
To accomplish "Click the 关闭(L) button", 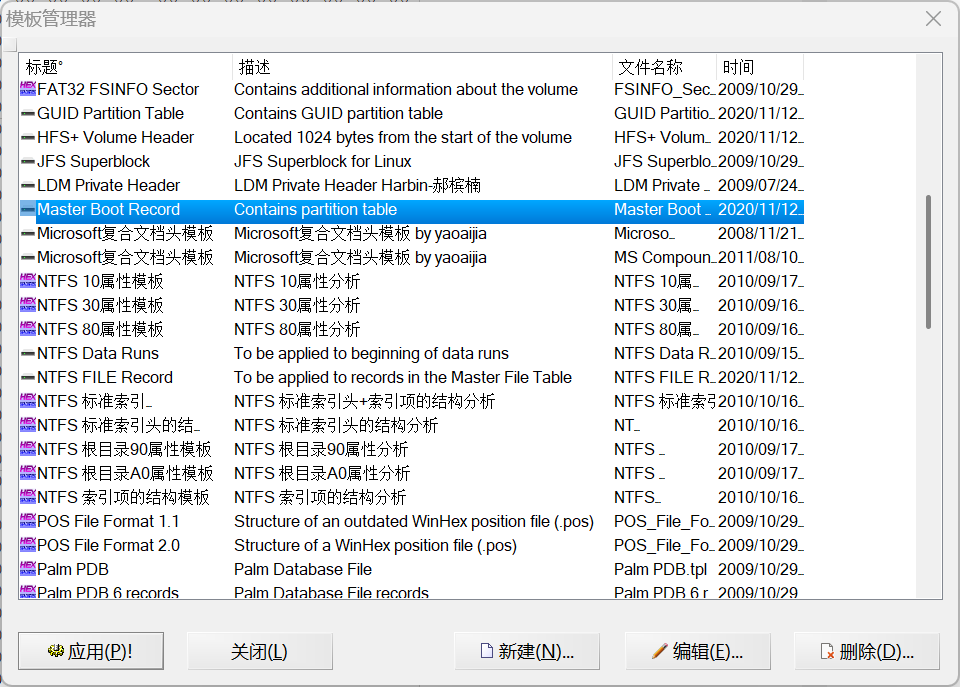I will click(259, 651).
